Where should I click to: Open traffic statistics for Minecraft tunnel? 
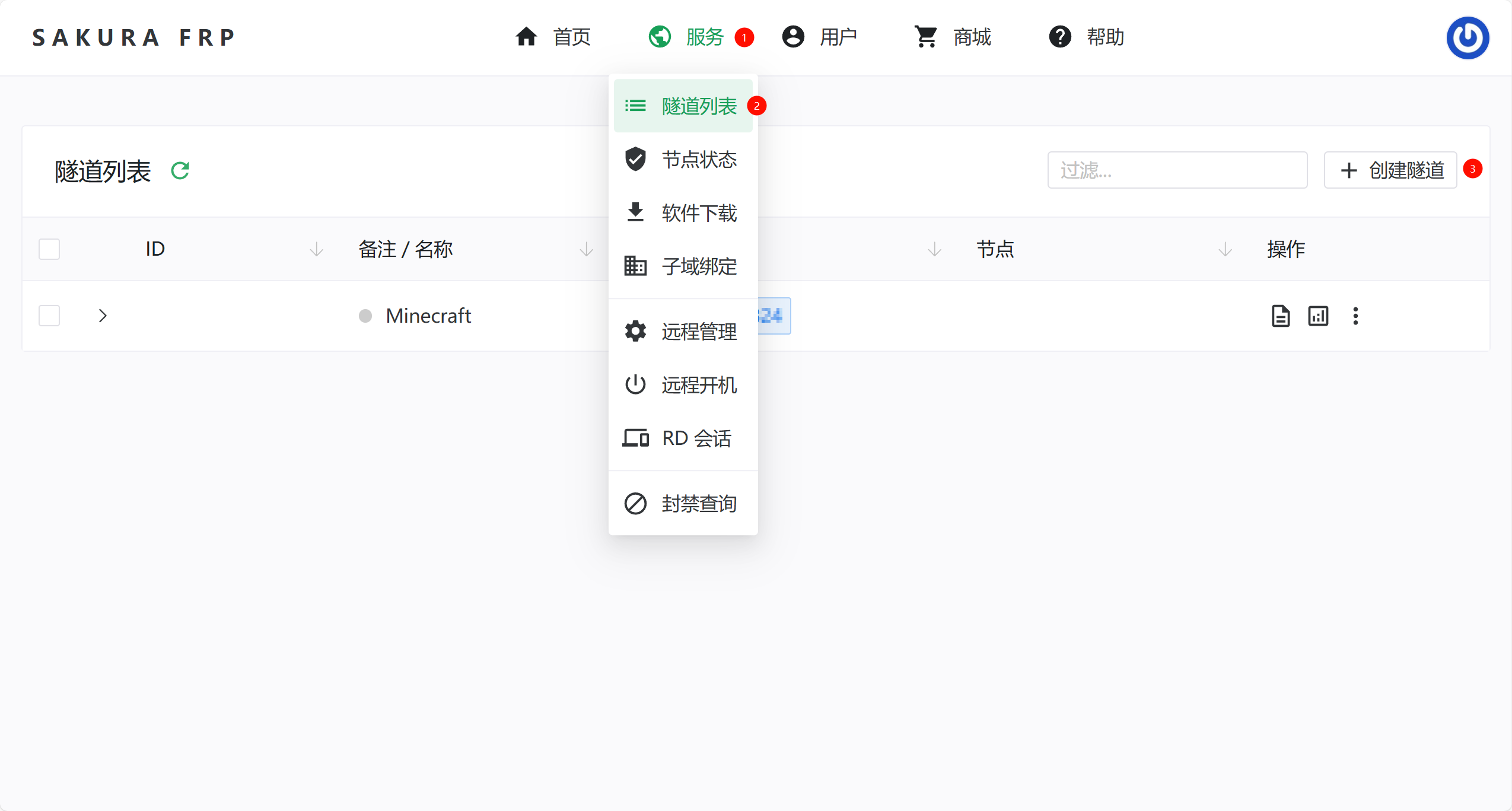[x=1317, y=316]
